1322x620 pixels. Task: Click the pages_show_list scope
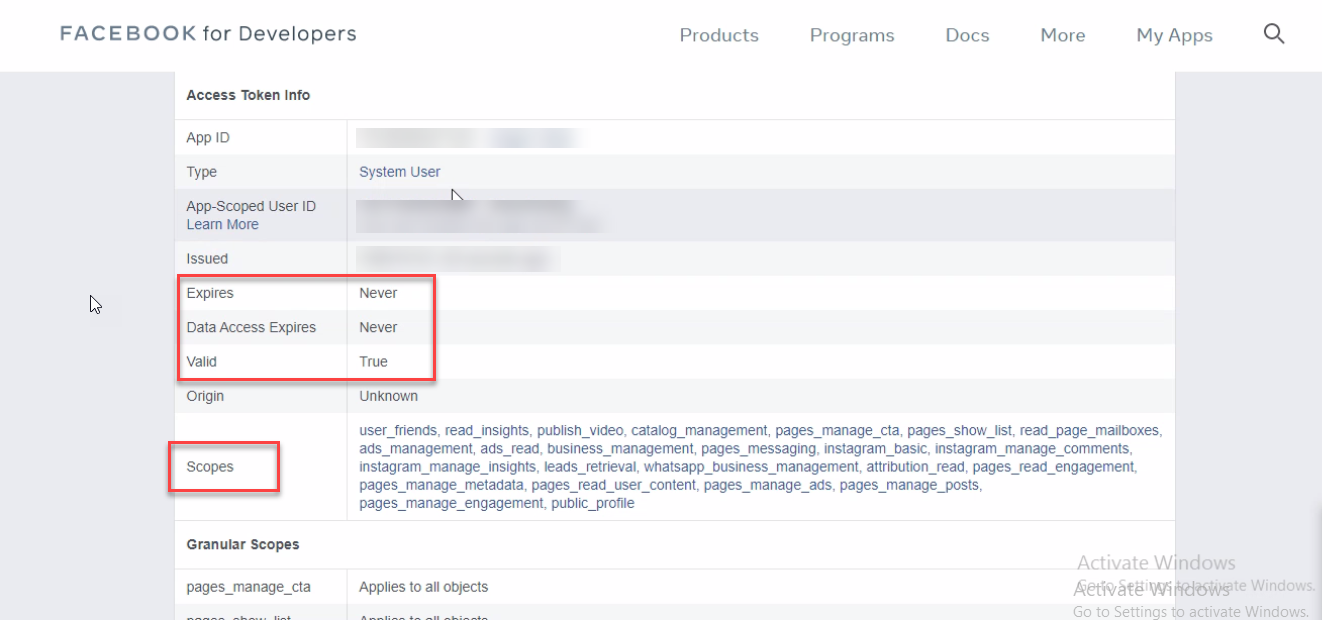(x=959, y=431)
